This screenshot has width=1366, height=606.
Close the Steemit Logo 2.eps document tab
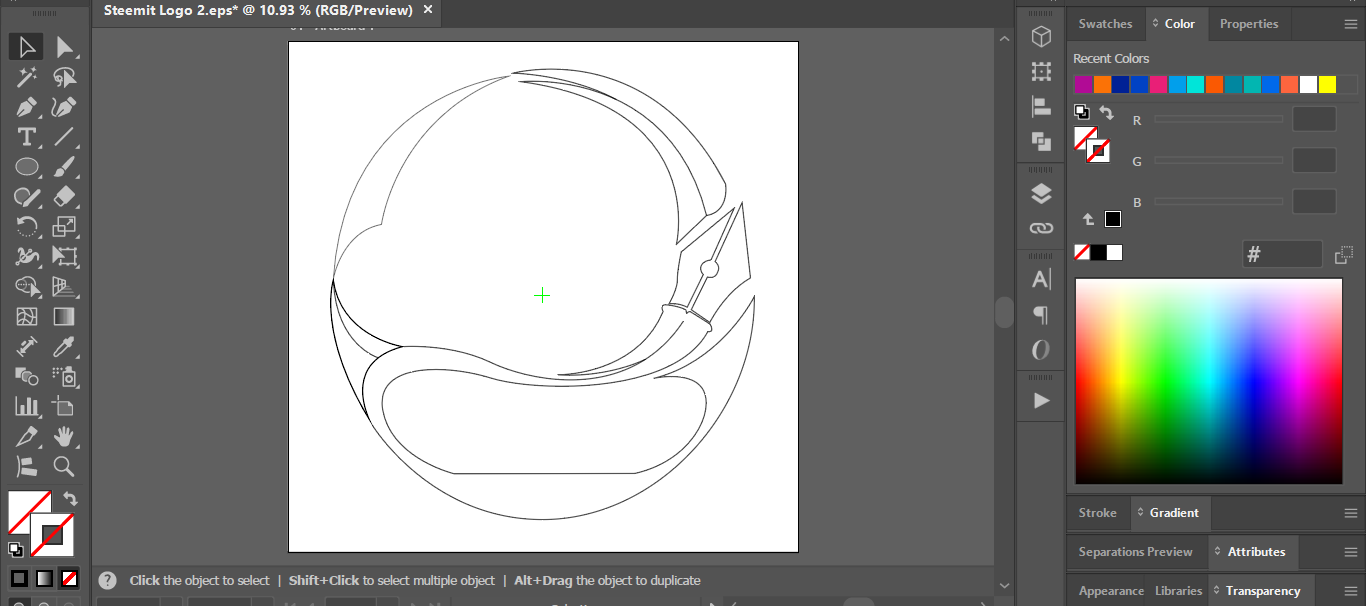pos(428,10)
